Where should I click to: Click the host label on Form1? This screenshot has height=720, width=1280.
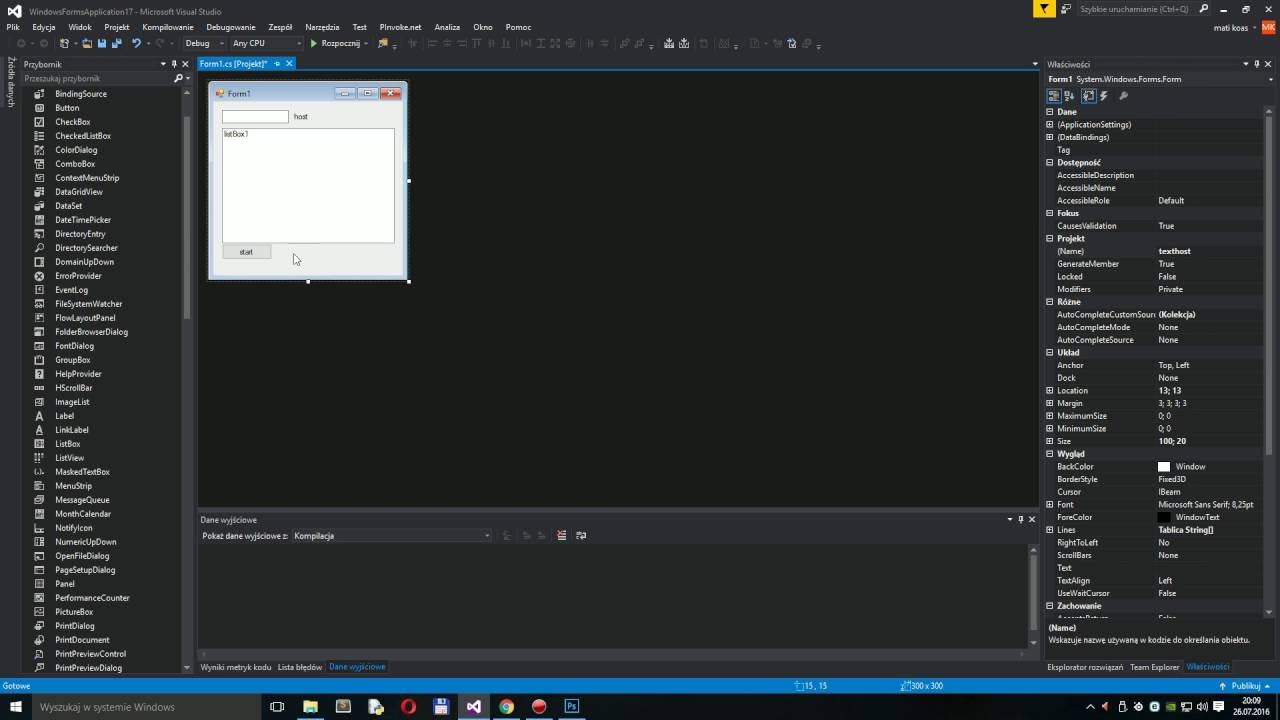pyautogui.click(x=301, y=117)
